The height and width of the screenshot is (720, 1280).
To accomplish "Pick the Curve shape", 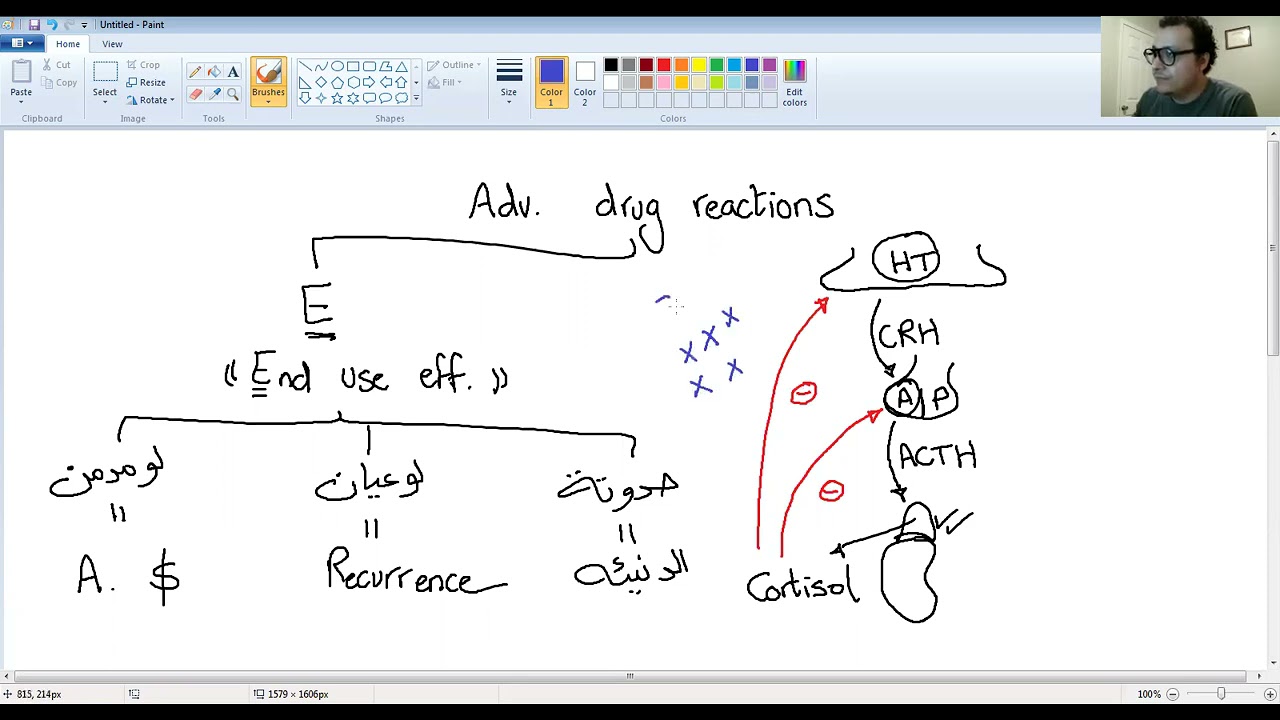I will [x=321, y=67].
